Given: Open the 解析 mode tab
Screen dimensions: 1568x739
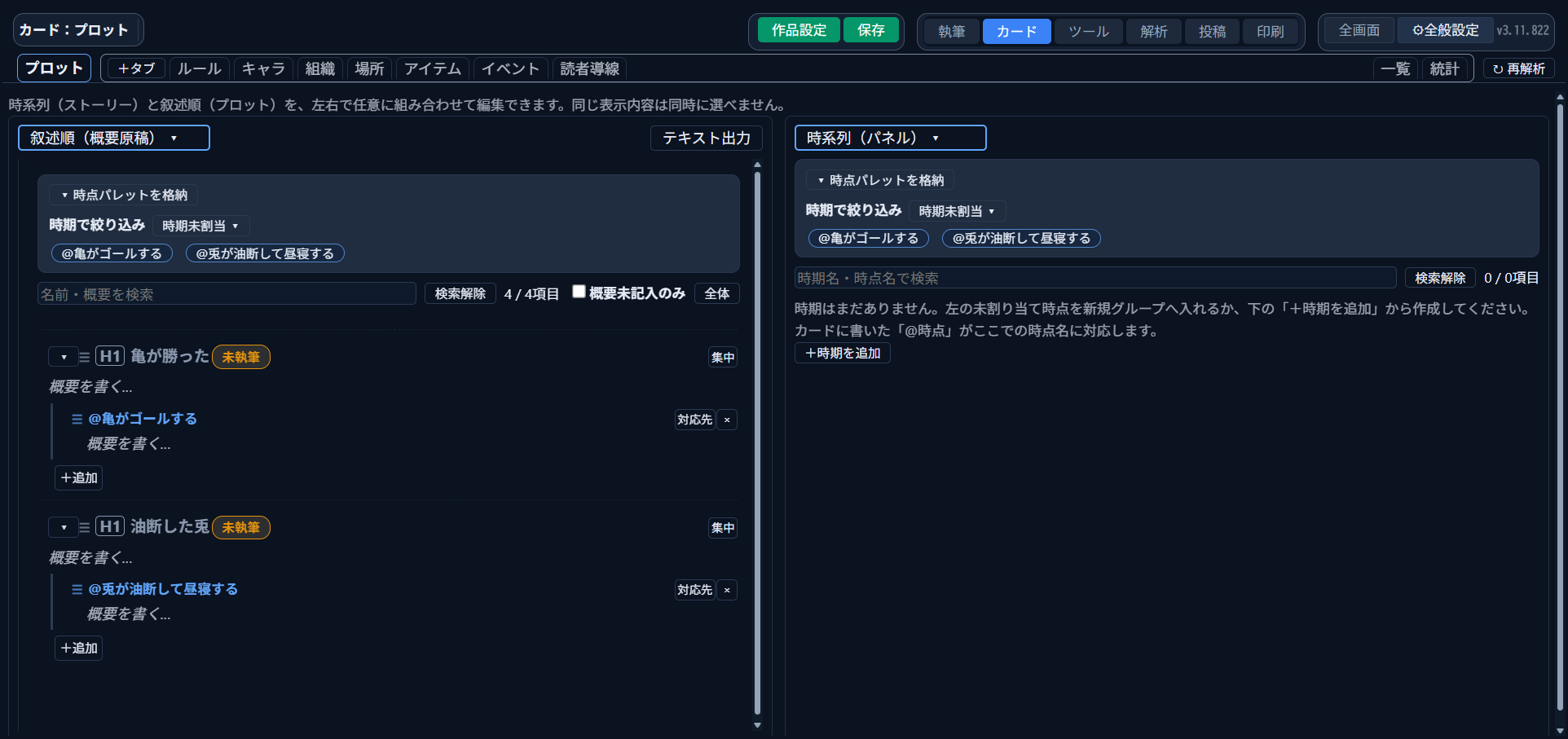Looking at the screenshot, I should click(x=1154, y=31).
